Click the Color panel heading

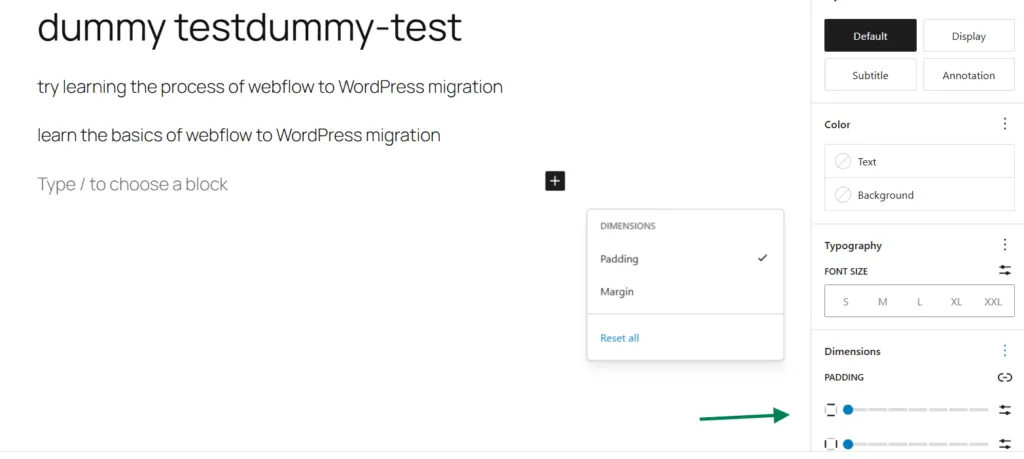[x=837, y=124]
